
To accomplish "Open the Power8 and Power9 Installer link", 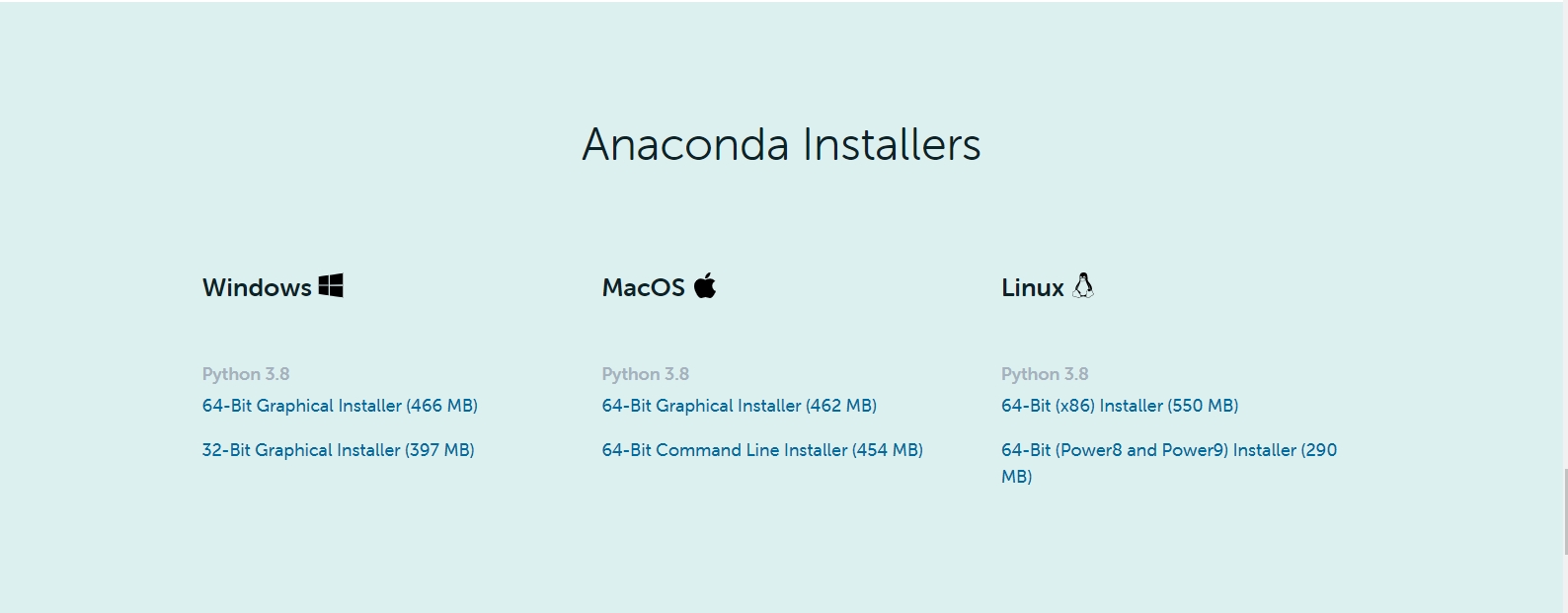I will pyautogui.click(x=1169, y=463).
